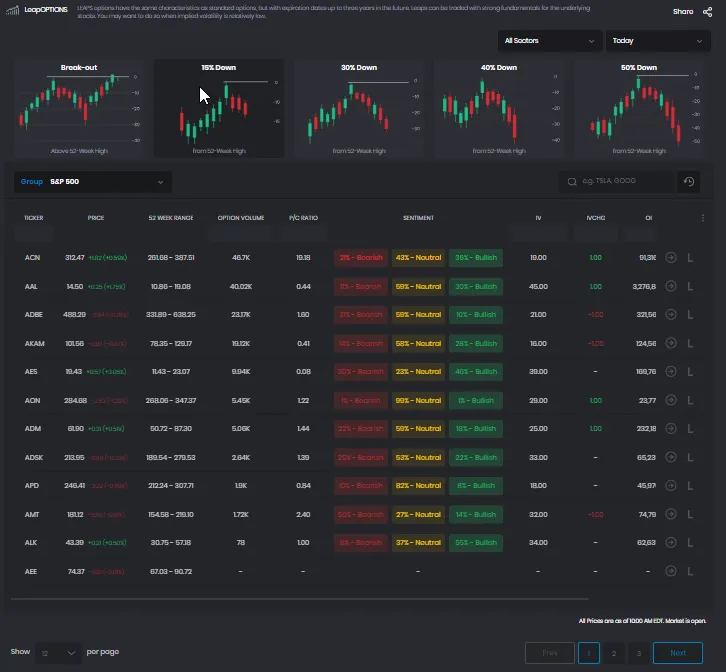Viewport: 726px width, 672px height.
Task: Go to page 3
Action: coord(638,653)
